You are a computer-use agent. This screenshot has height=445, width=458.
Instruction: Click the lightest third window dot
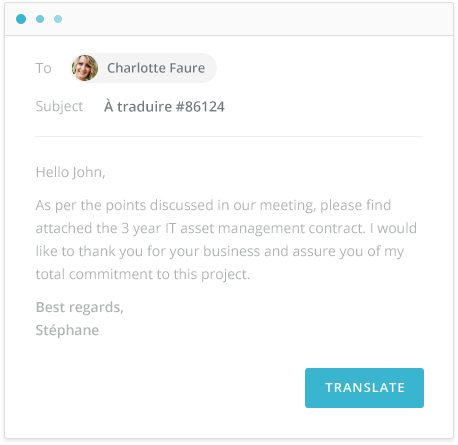(x=58, y=19)
